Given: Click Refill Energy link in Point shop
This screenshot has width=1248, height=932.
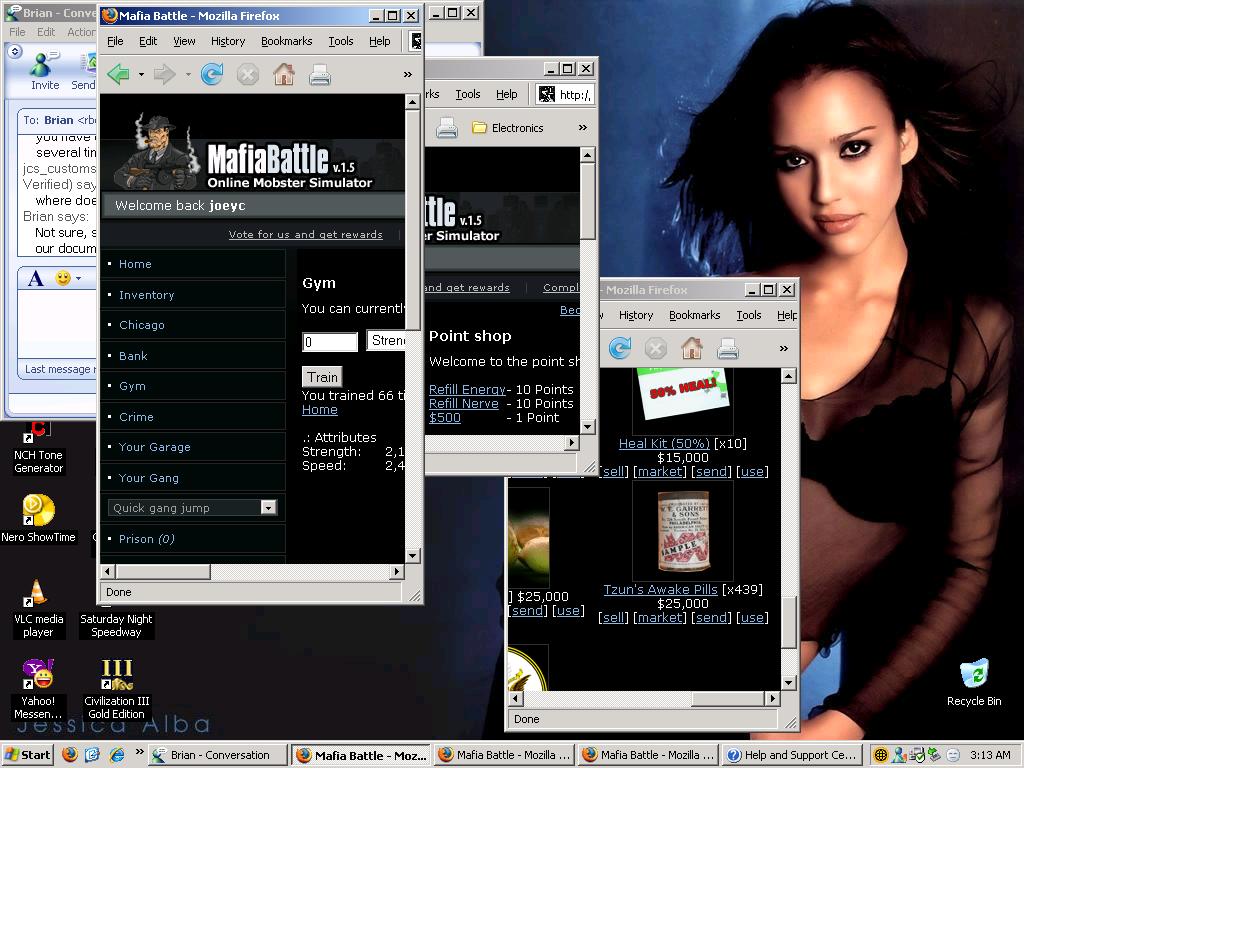Looking at the screenshot, I should 467,390.
